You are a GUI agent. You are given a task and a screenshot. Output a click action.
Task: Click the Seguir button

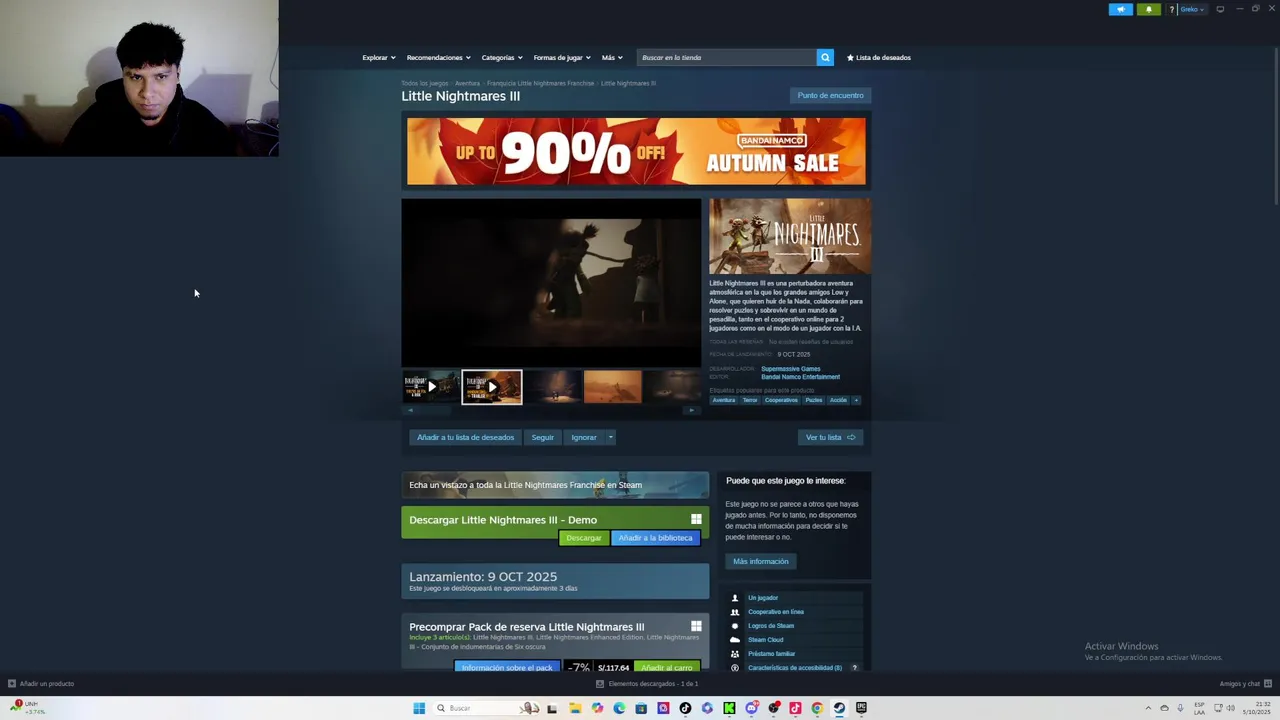pos(542,437)
